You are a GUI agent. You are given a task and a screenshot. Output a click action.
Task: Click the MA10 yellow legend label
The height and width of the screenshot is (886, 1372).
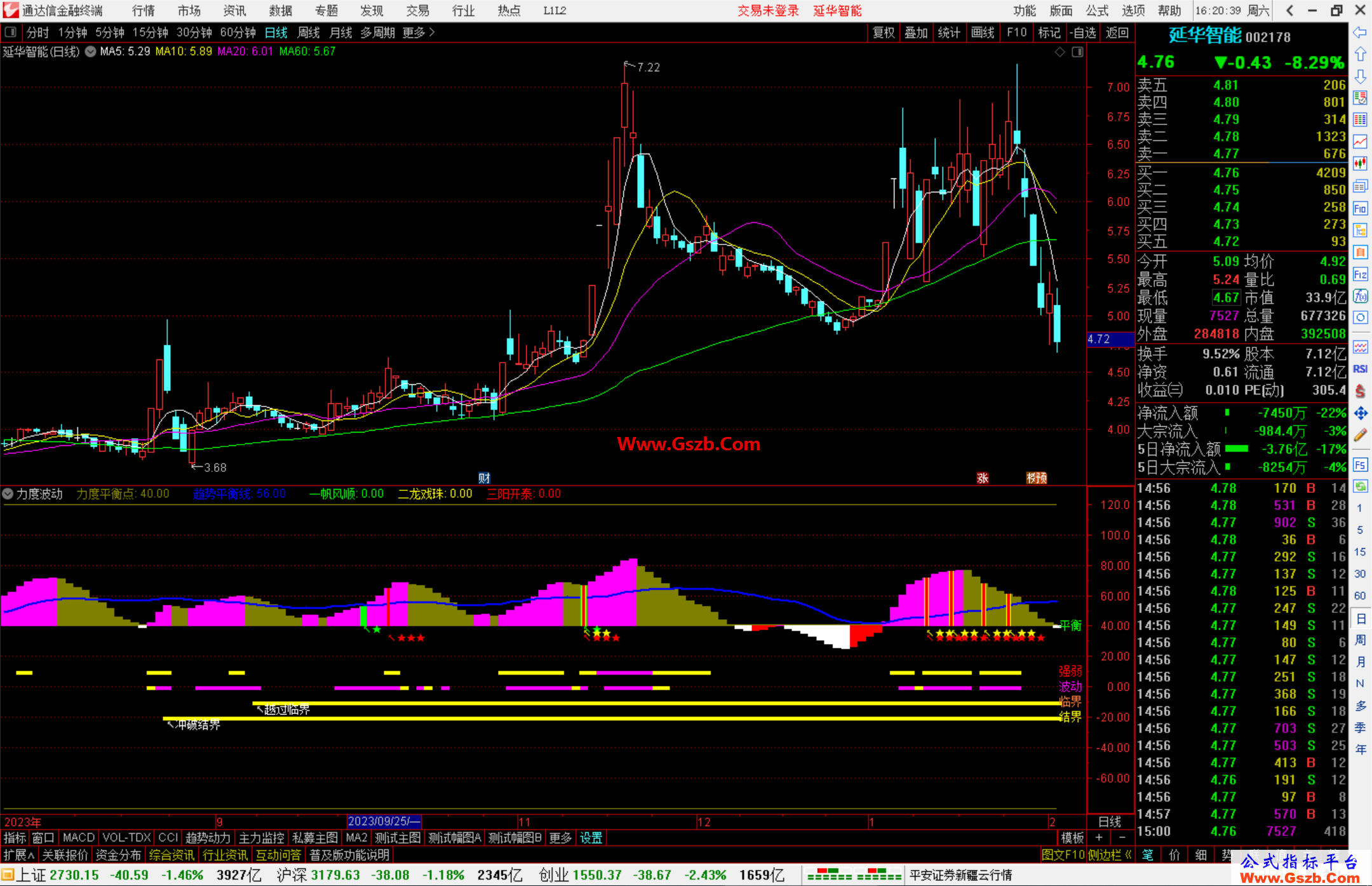pyautogui.click(x=184, y=51)
